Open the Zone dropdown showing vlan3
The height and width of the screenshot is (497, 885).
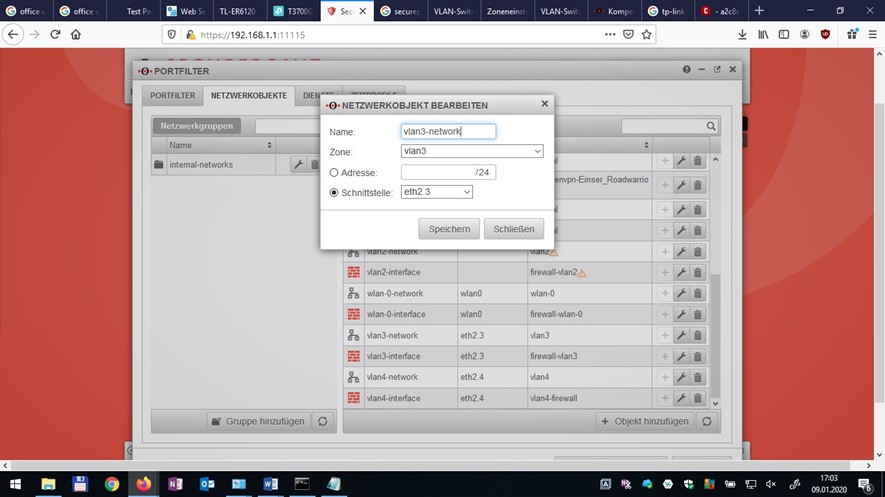tap(471, 152)
